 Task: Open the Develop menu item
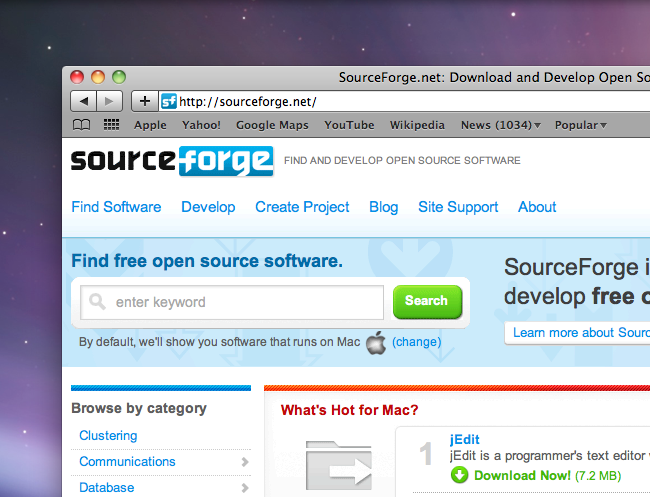[208, 207]
